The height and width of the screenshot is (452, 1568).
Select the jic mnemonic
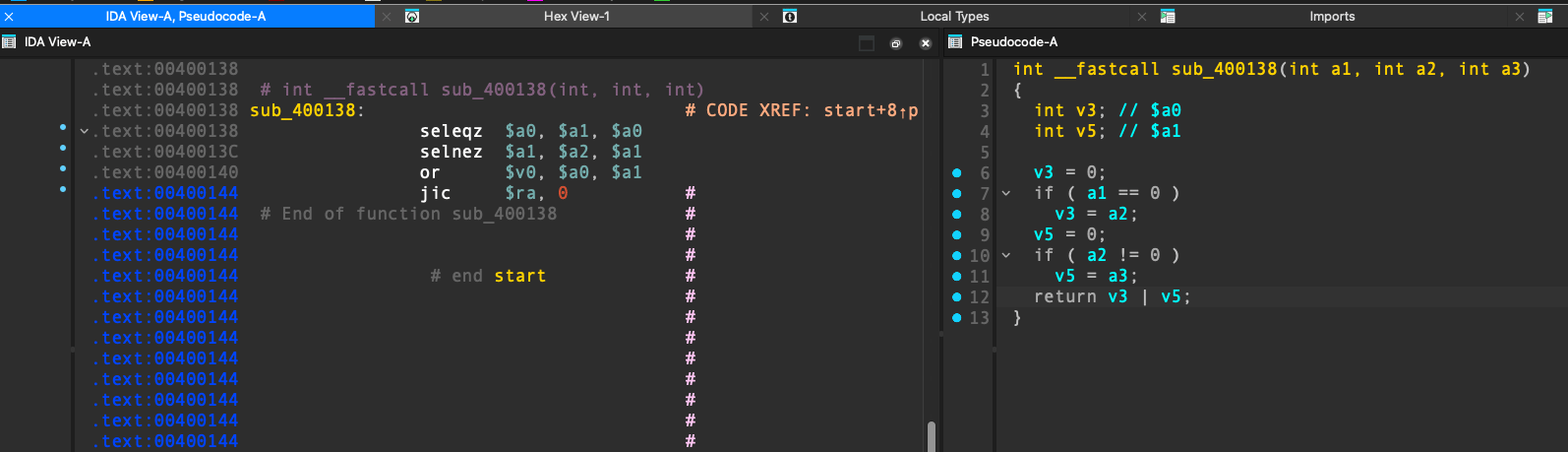tap(436, 193)
